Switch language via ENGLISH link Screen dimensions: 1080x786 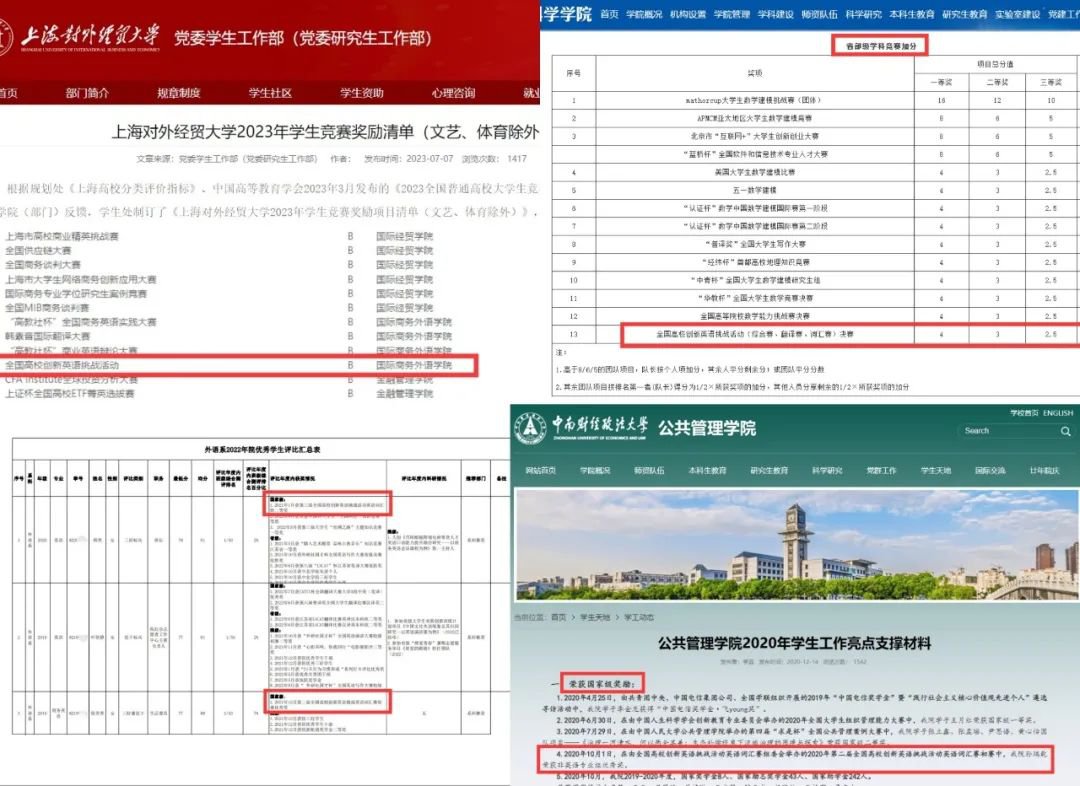pos(1058,413)
